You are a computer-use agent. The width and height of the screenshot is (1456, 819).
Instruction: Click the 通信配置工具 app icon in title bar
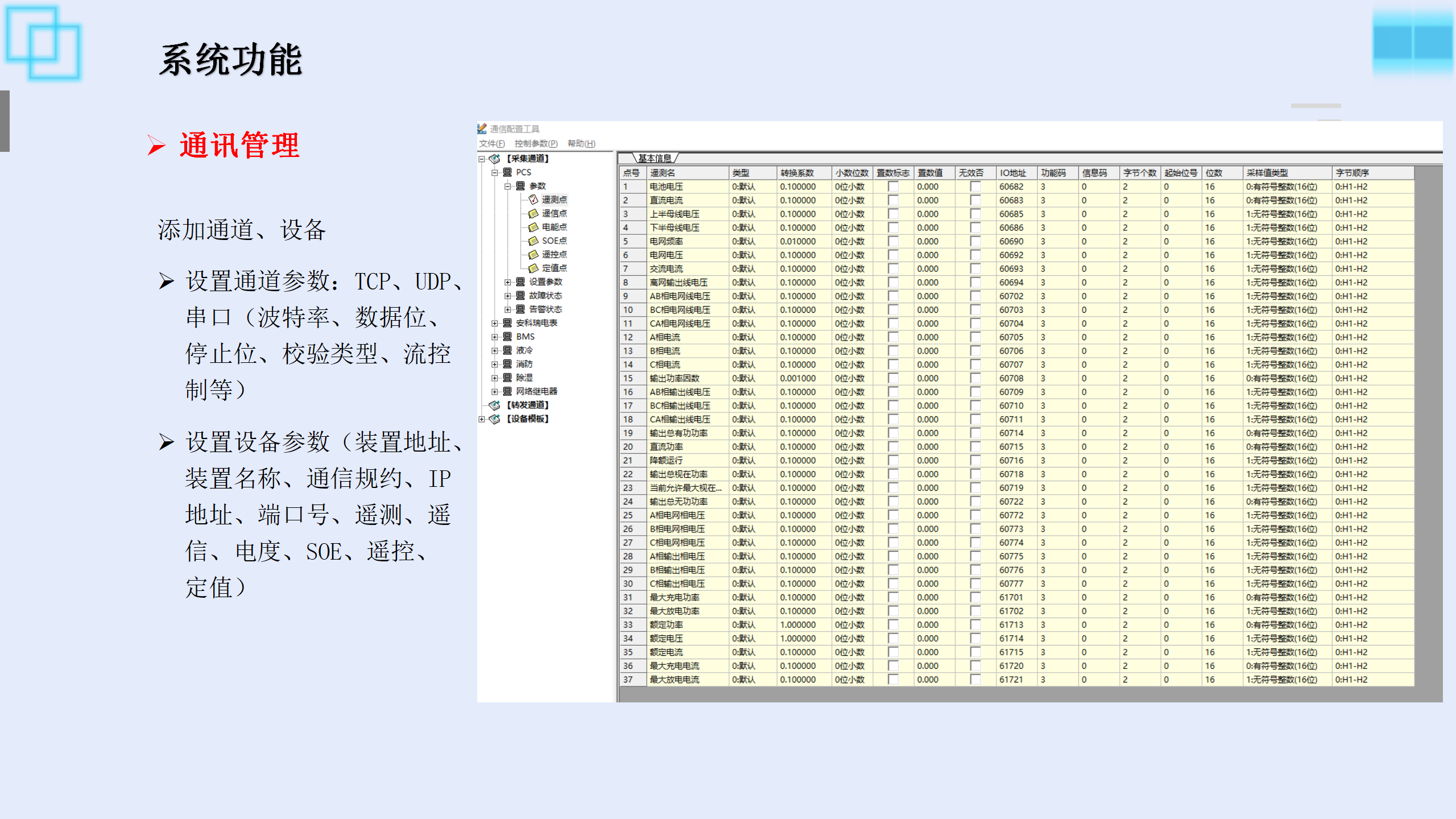coord(482,129)
